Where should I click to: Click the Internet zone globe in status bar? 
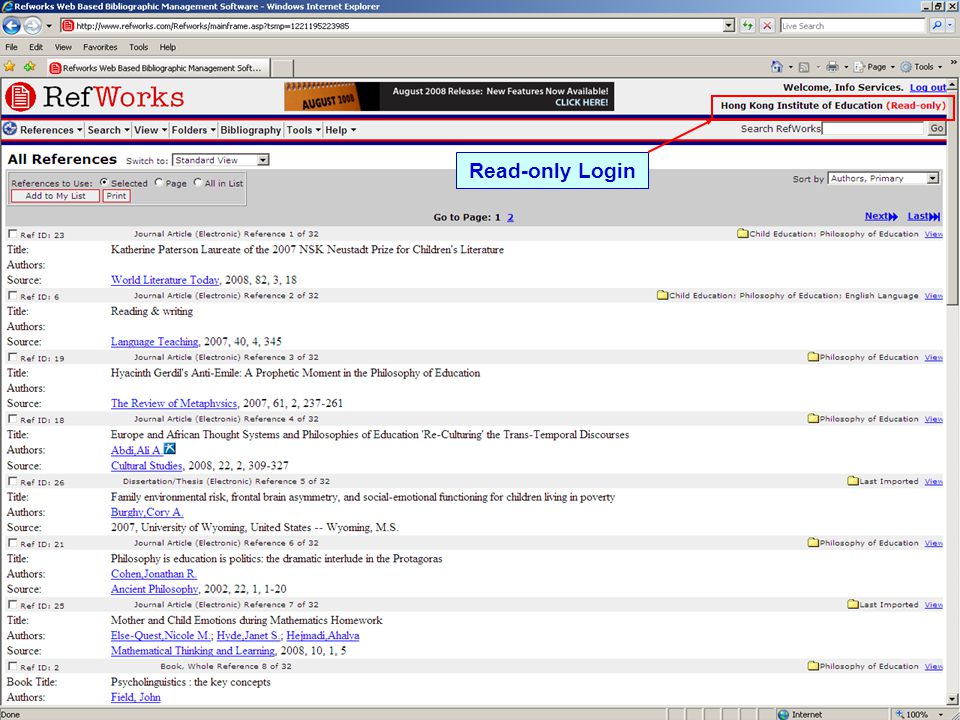[783, 714]
